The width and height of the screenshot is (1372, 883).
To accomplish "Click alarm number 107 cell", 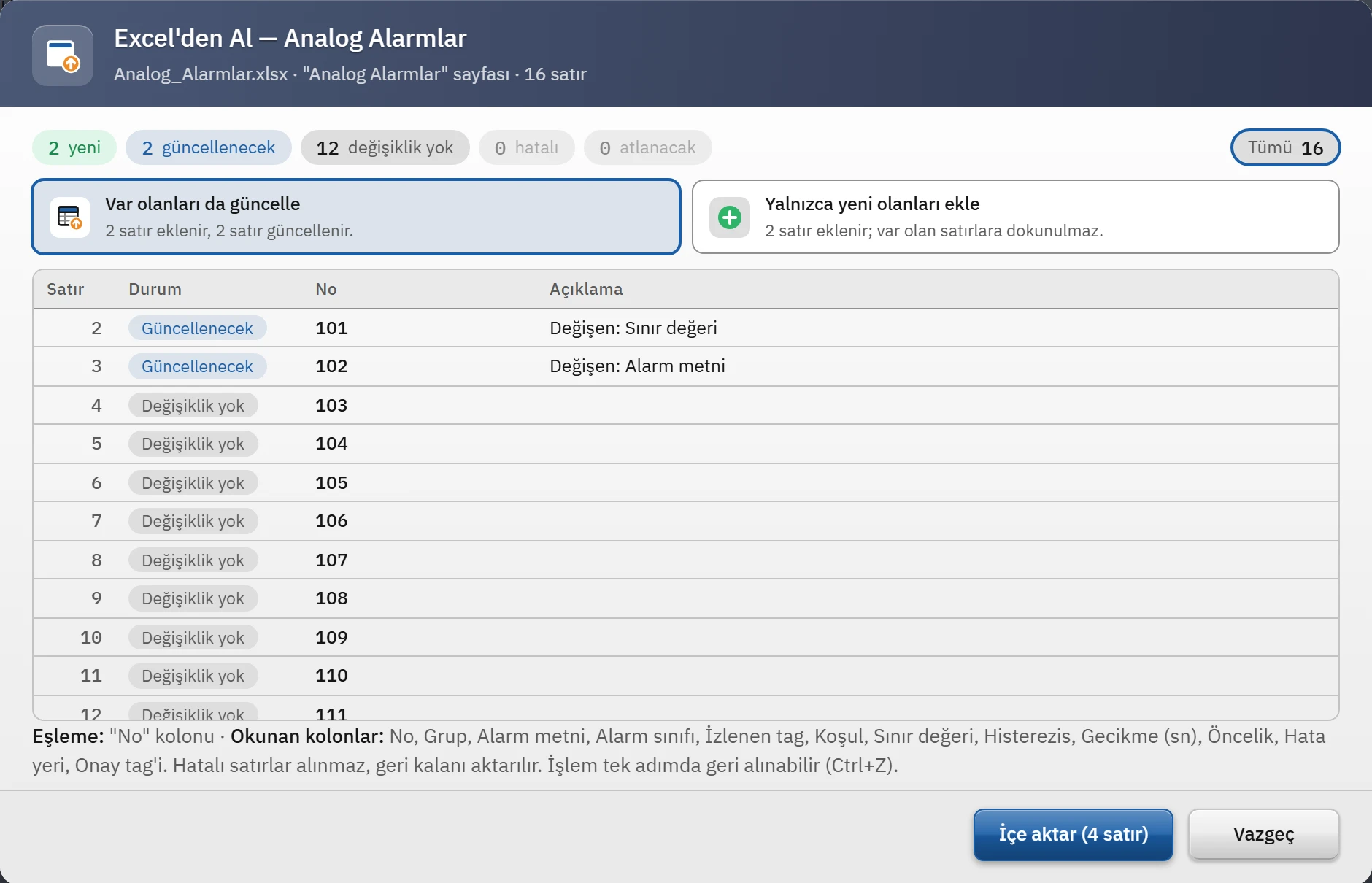I will point(331,560).
